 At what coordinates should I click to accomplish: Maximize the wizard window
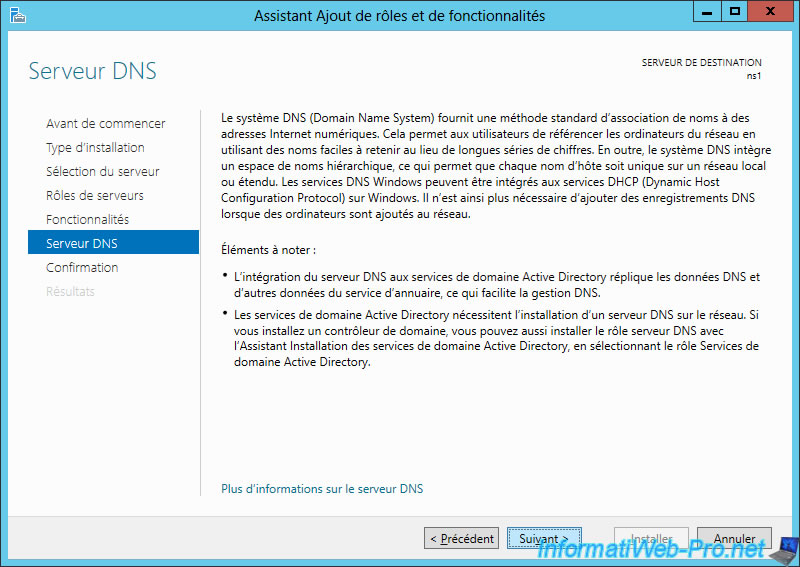(x=735, y=12)
